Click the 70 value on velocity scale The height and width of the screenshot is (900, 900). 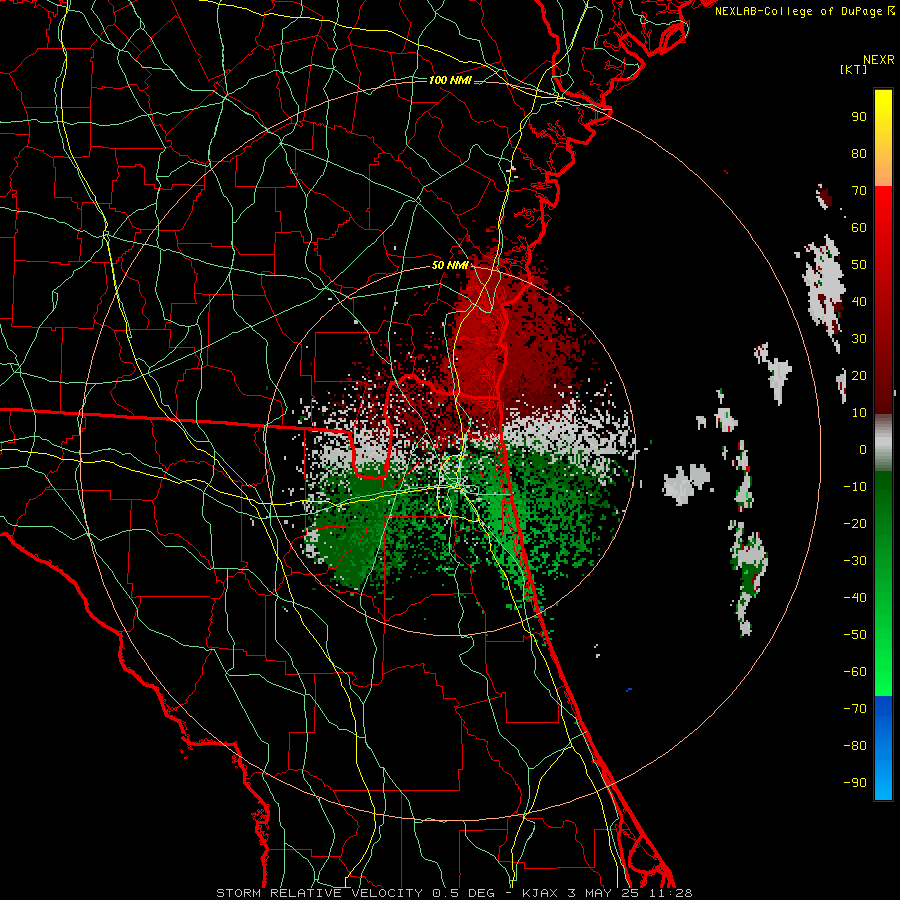coord(859,191)
